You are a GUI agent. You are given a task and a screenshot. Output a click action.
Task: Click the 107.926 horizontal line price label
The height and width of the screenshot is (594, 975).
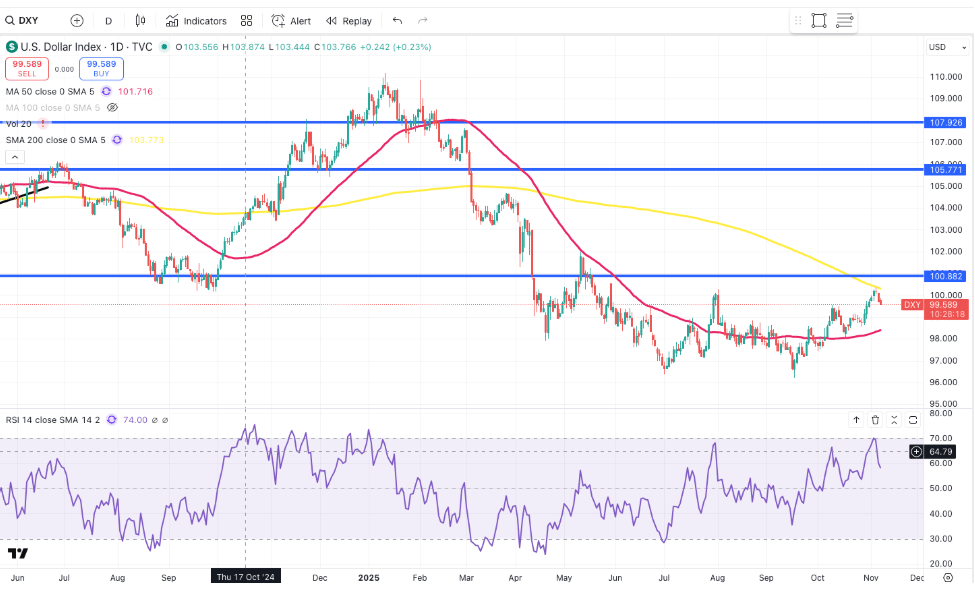tap(945, 123)
